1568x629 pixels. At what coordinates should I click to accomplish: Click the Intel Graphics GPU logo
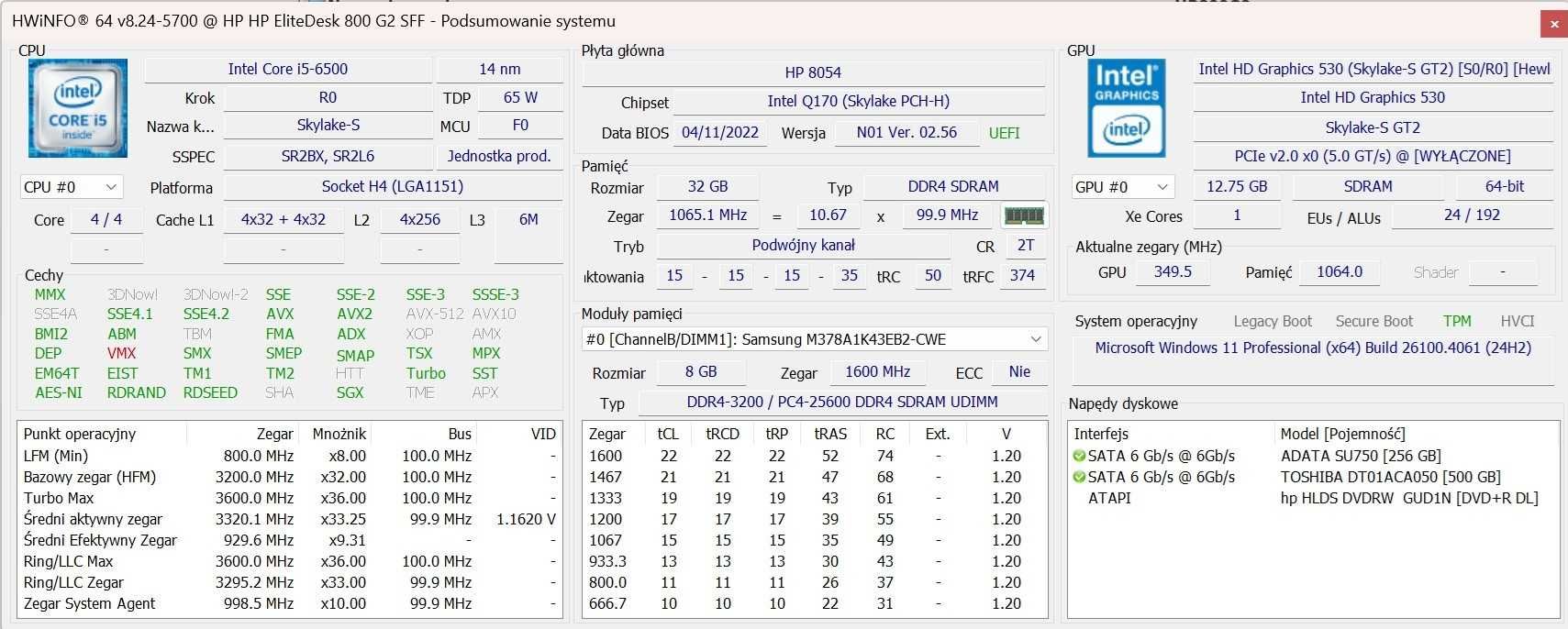pos(1127,109)
